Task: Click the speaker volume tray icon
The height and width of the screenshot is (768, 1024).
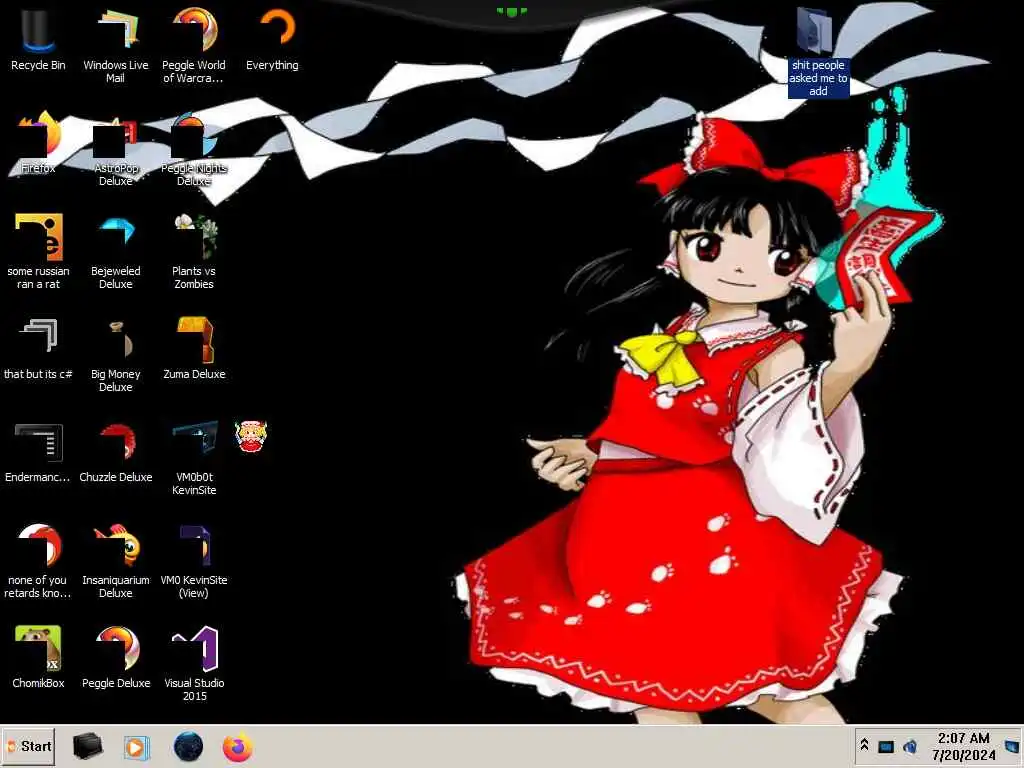Action: pos(910,746)
